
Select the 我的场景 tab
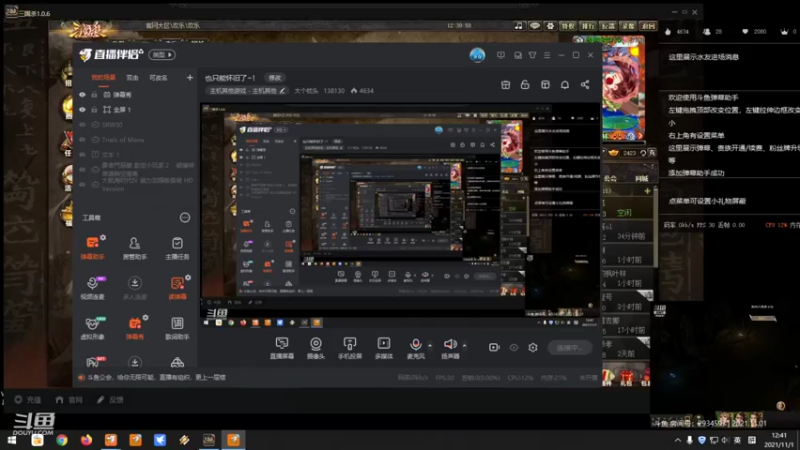pyautogui.click(x=103, y=78)
